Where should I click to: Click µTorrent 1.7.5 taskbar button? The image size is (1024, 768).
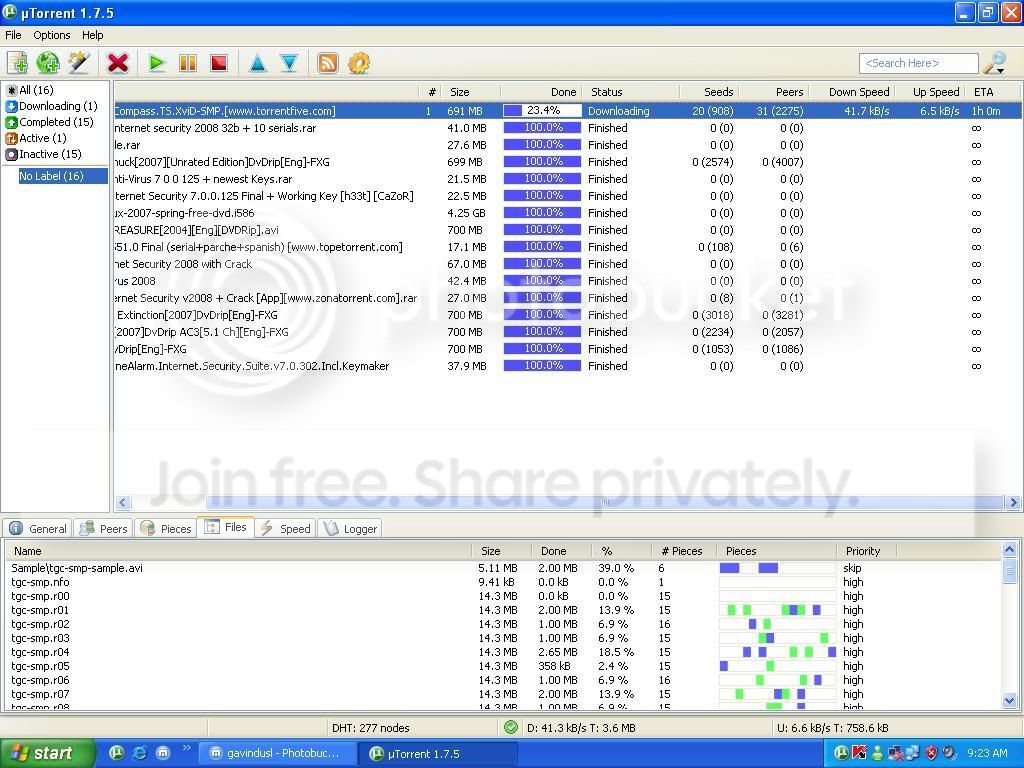(x=438, y=754)
